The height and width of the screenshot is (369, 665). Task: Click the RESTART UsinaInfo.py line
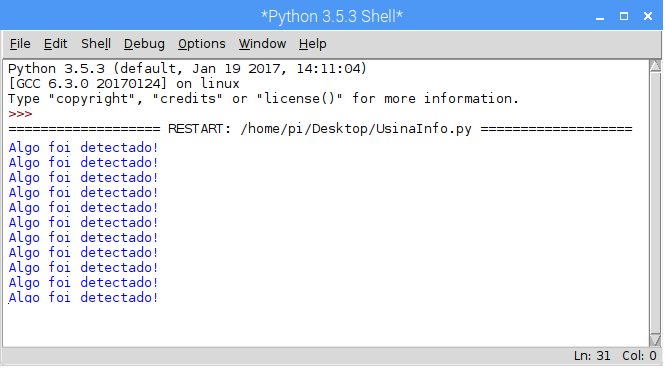click(x=320, y=129)
